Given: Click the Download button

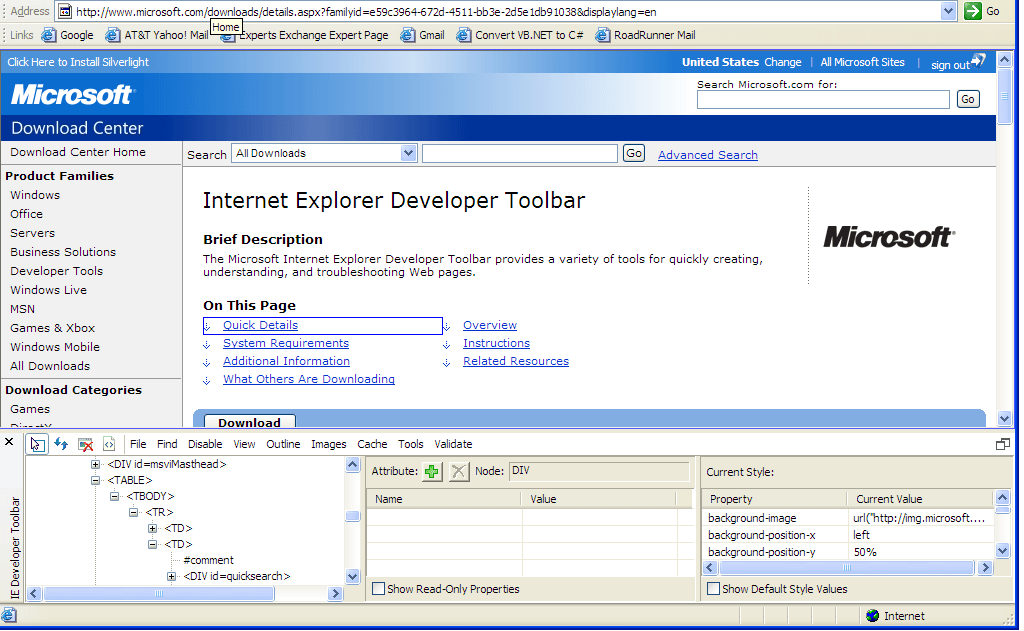Looking at the screenshot, I should (249, 422).
